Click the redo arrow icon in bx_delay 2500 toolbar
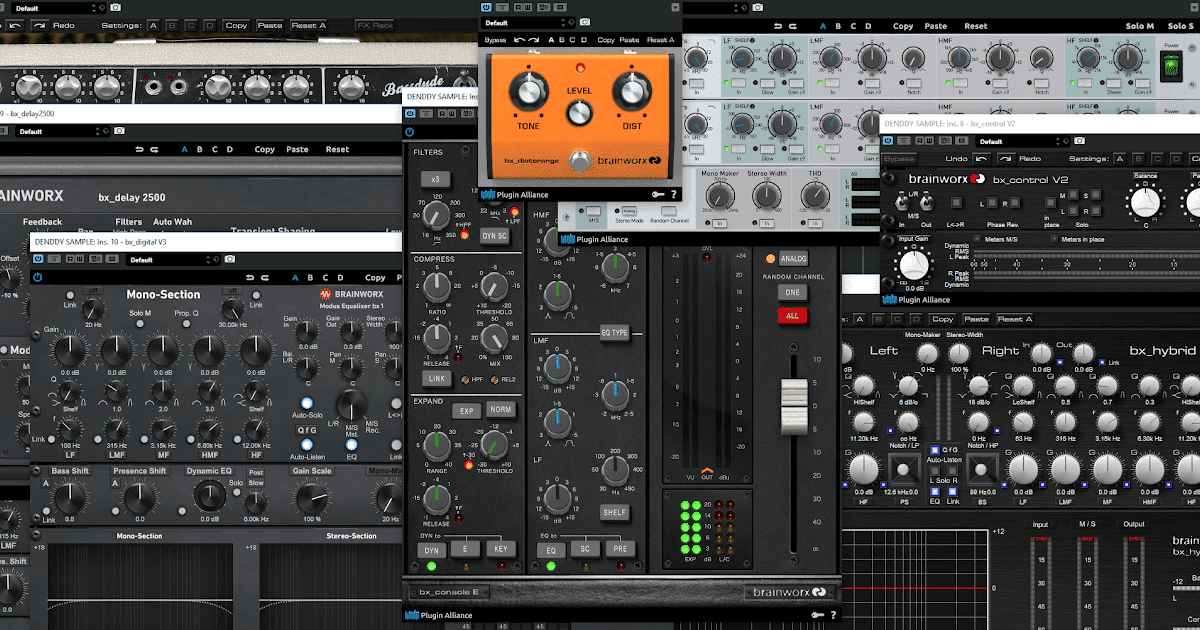1200x630 pixels. tap(155, 150)
